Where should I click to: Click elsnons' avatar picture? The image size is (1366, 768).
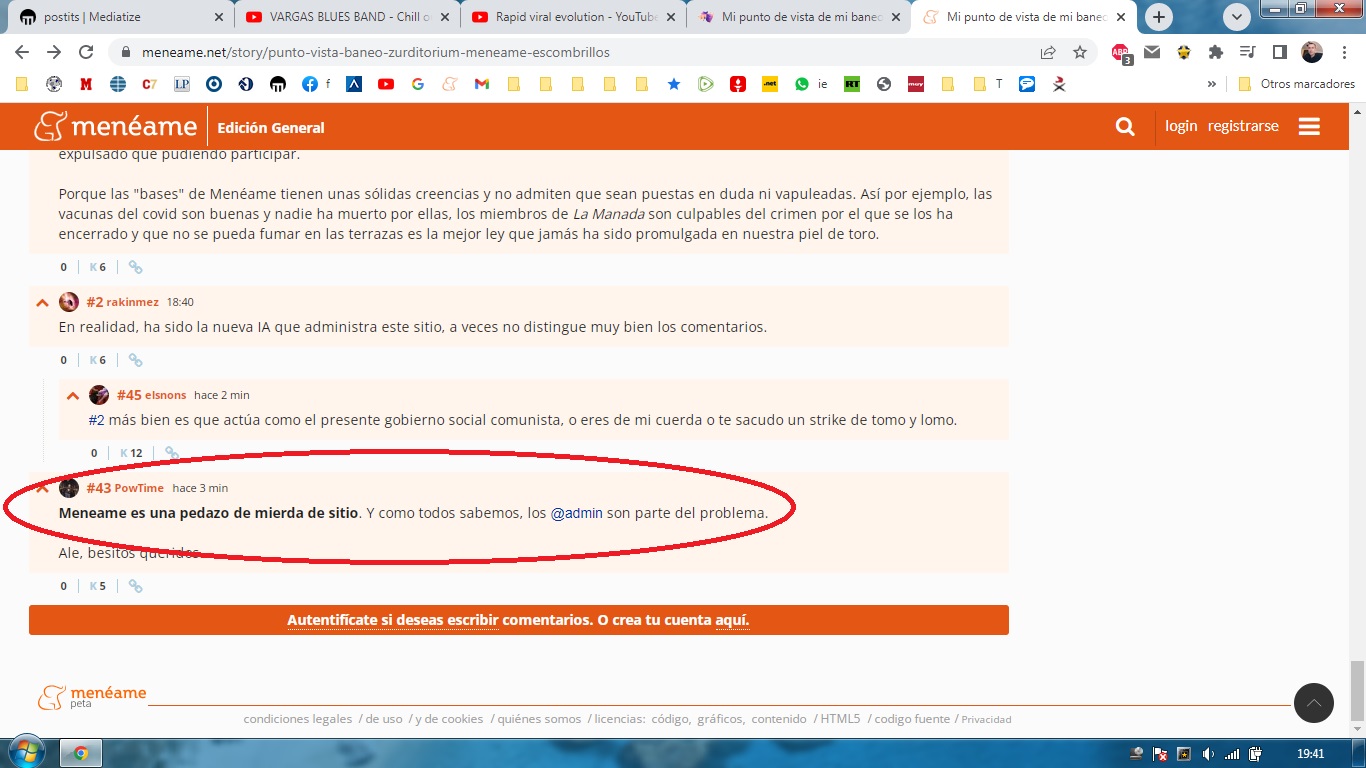[99, 395]
